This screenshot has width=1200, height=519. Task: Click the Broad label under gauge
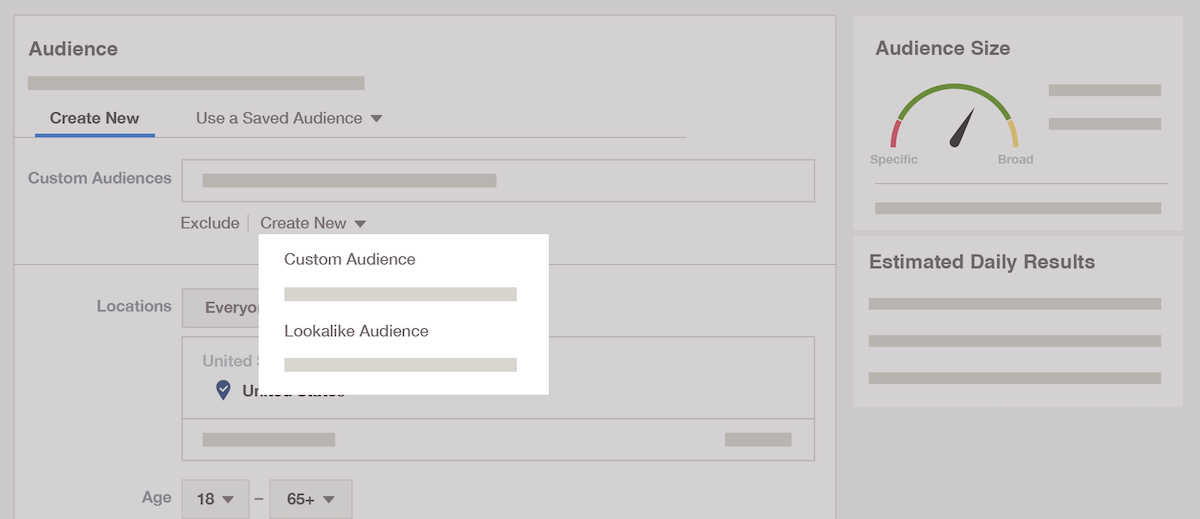pyautogui.click(x=1015, y=160)
